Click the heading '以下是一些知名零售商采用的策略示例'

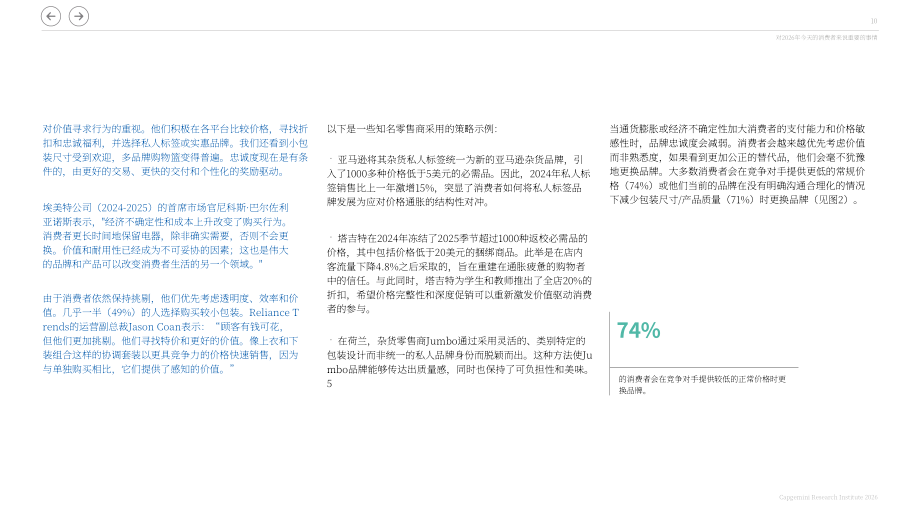tap(412, 129)
